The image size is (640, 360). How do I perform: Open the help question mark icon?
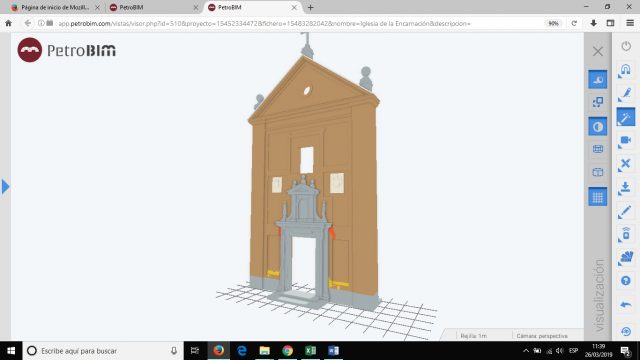click(626, 281)
